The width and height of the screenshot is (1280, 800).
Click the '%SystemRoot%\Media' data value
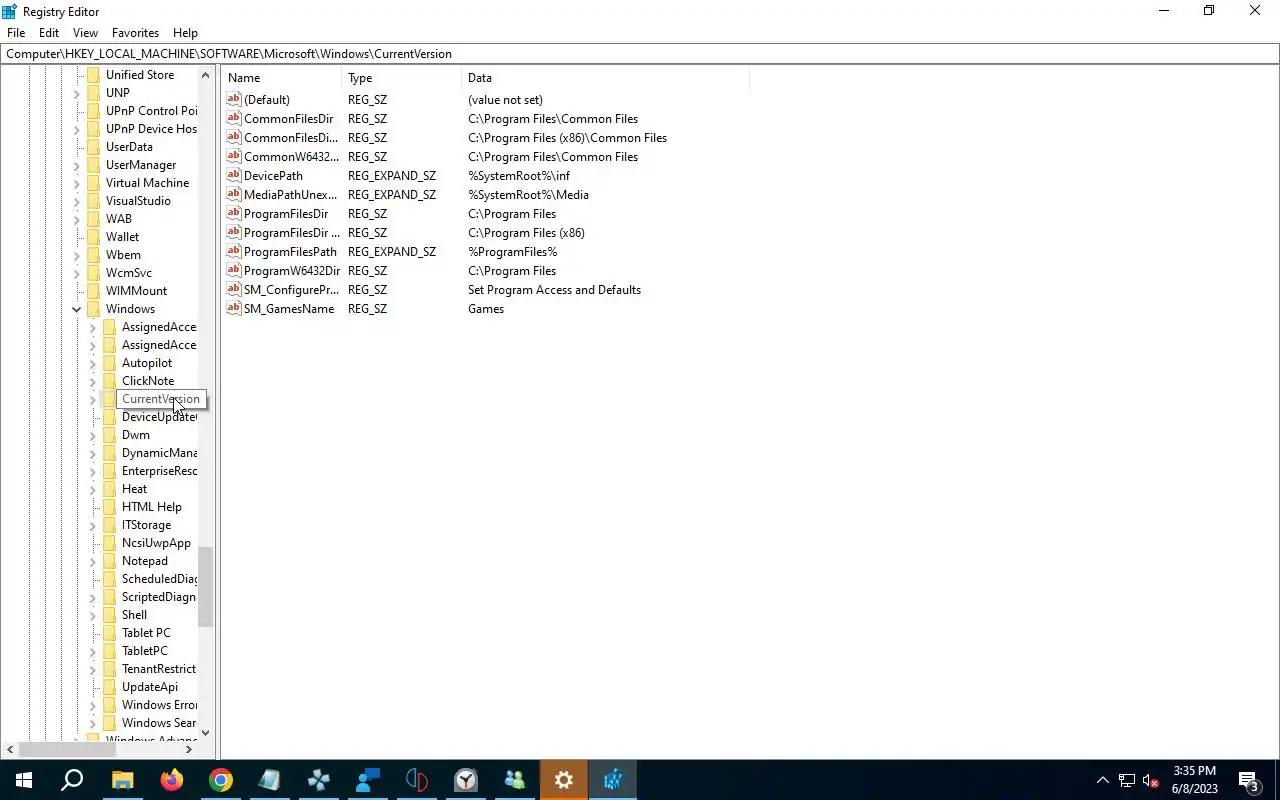[528, 195]
